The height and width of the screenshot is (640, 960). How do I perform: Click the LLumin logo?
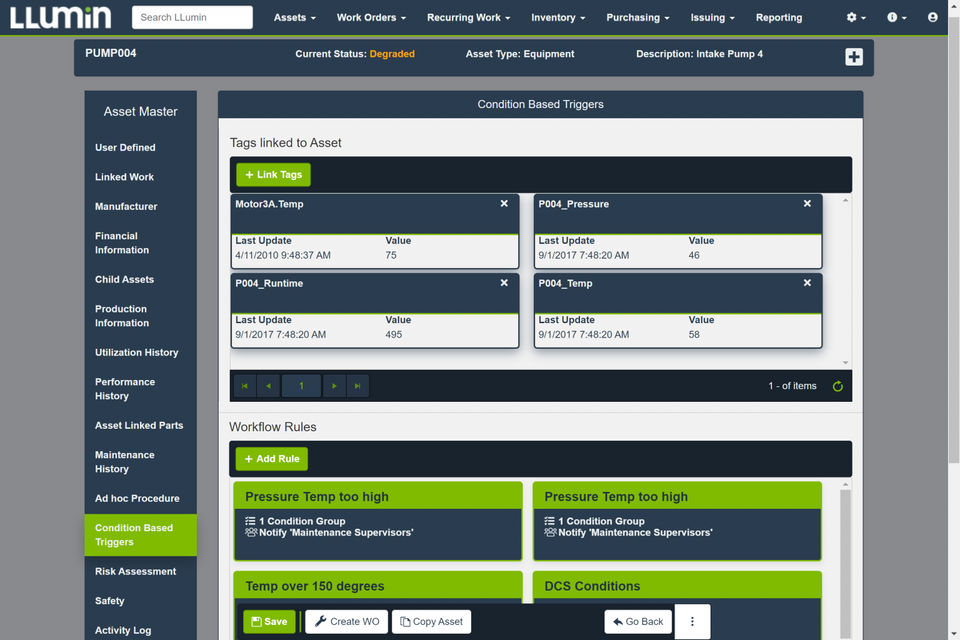60,18
